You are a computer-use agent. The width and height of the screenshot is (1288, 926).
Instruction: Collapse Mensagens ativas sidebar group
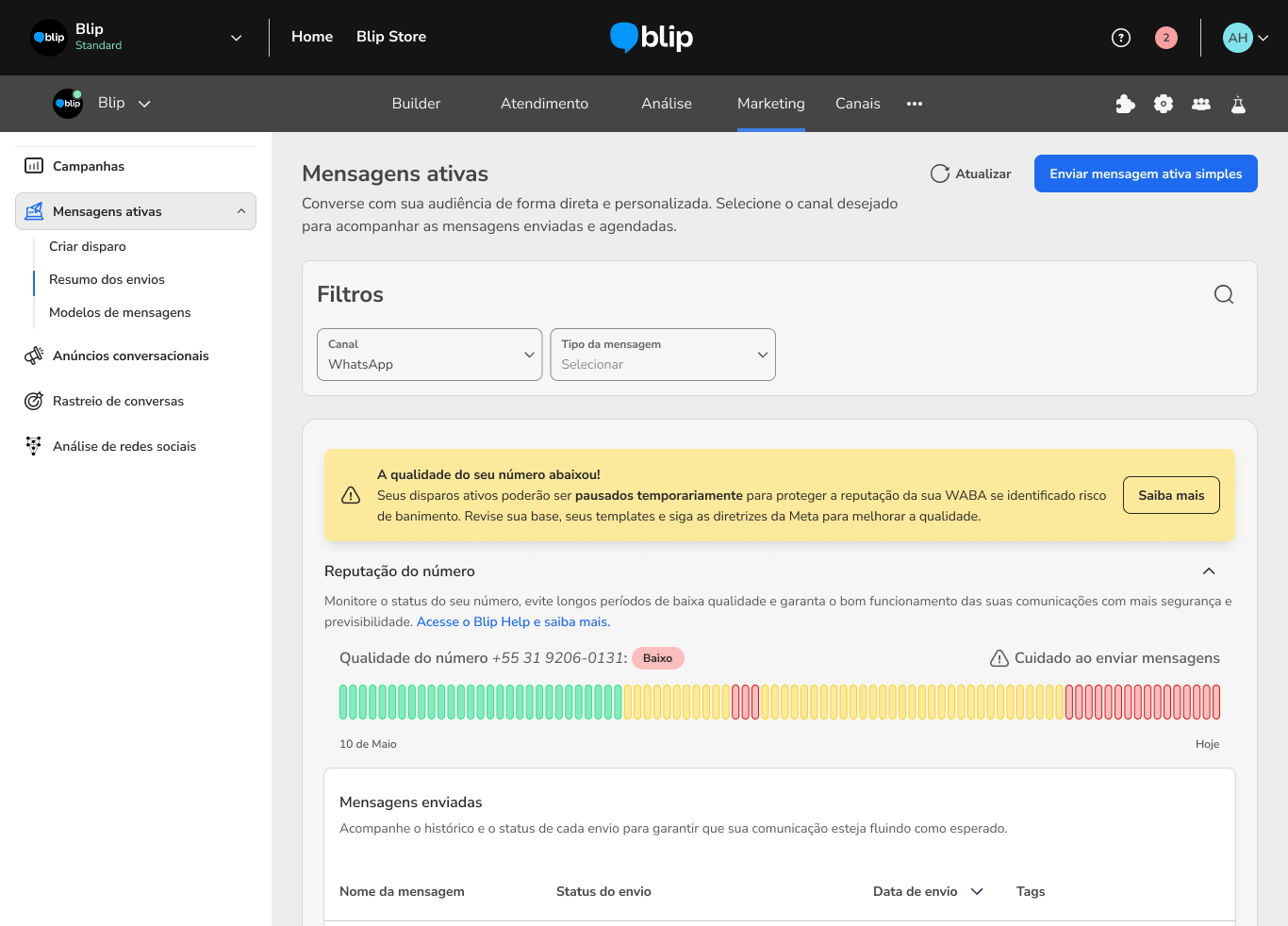click(x=241, y=211)
